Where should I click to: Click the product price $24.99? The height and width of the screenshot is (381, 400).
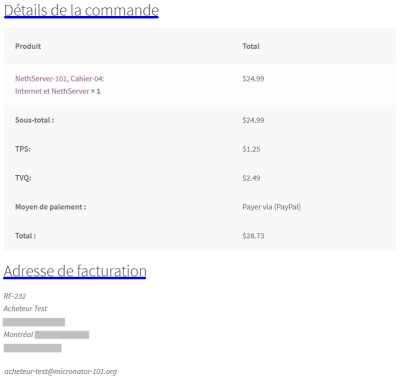[253, 79]
